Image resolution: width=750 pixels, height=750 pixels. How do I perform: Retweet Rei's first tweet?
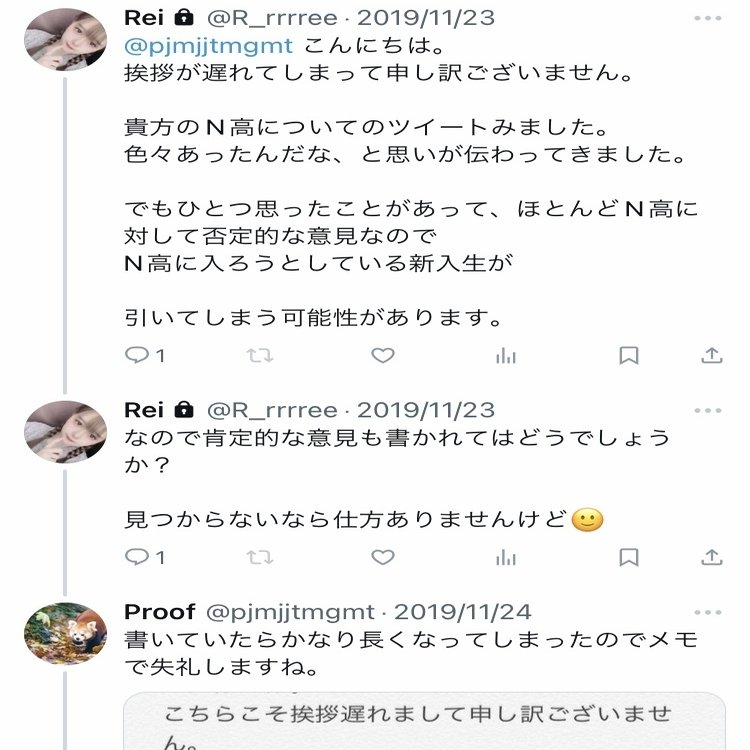coord(259,355)
